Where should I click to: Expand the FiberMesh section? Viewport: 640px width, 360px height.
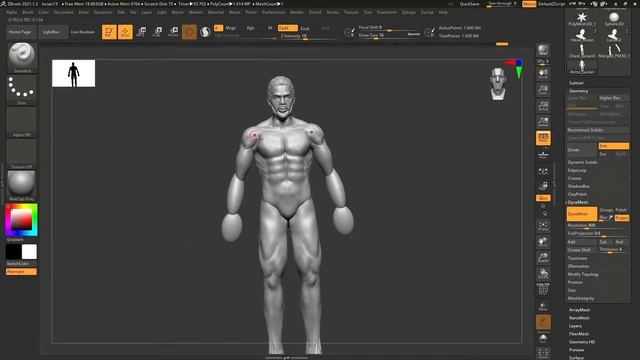[579, 334]
